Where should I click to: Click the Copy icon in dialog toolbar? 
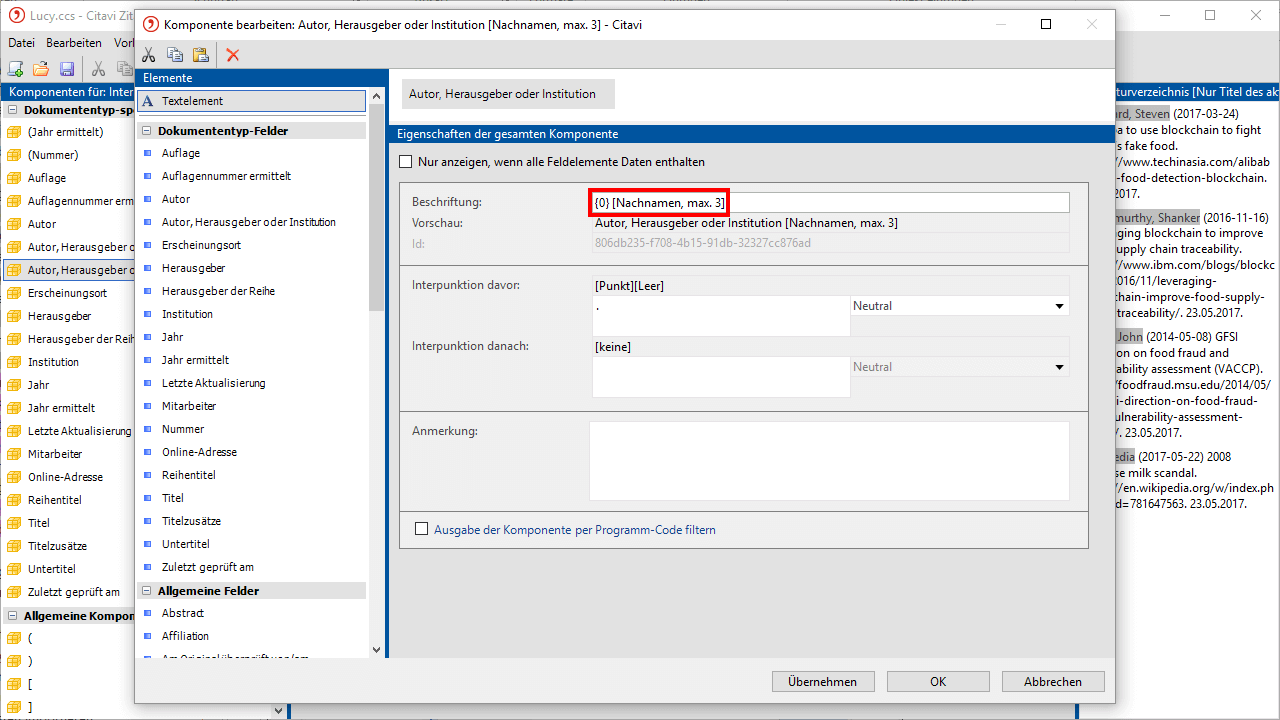[x=175, y=55]
